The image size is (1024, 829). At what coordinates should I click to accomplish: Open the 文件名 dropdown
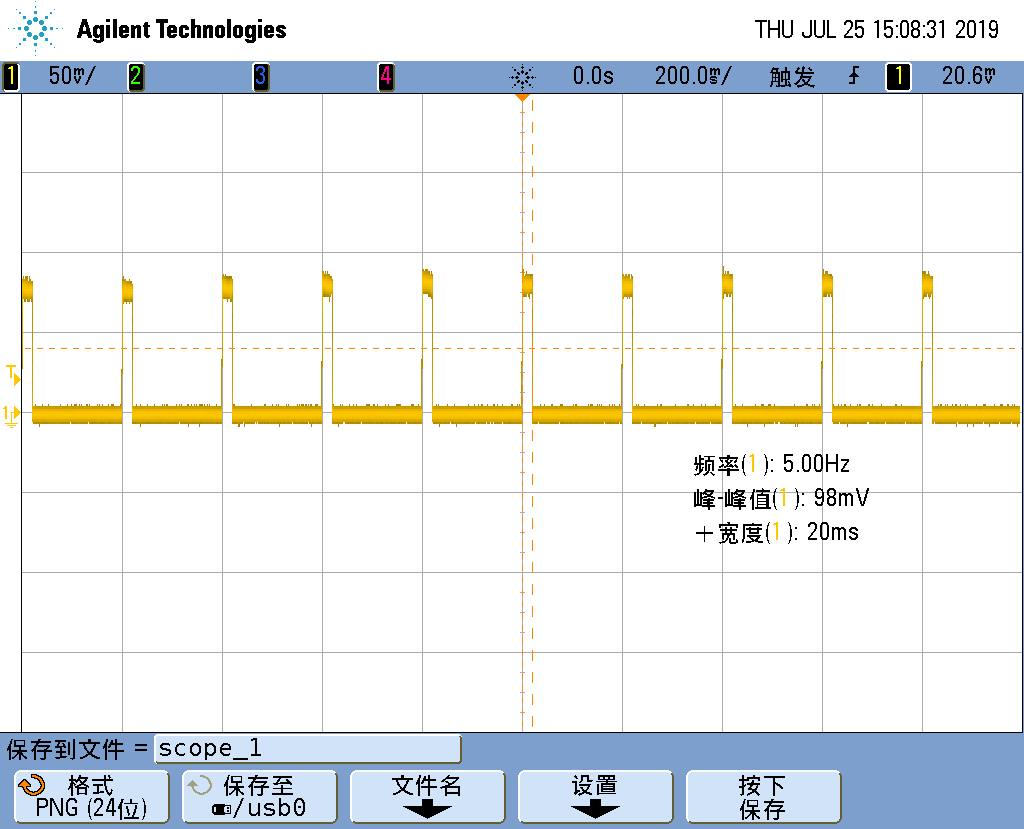427,796
